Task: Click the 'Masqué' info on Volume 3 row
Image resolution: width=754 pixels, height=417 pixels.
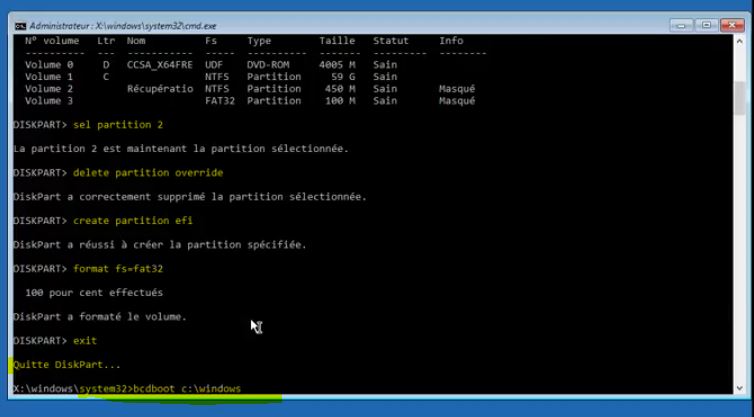Action: pyautogui.click(x=457, y=101)
